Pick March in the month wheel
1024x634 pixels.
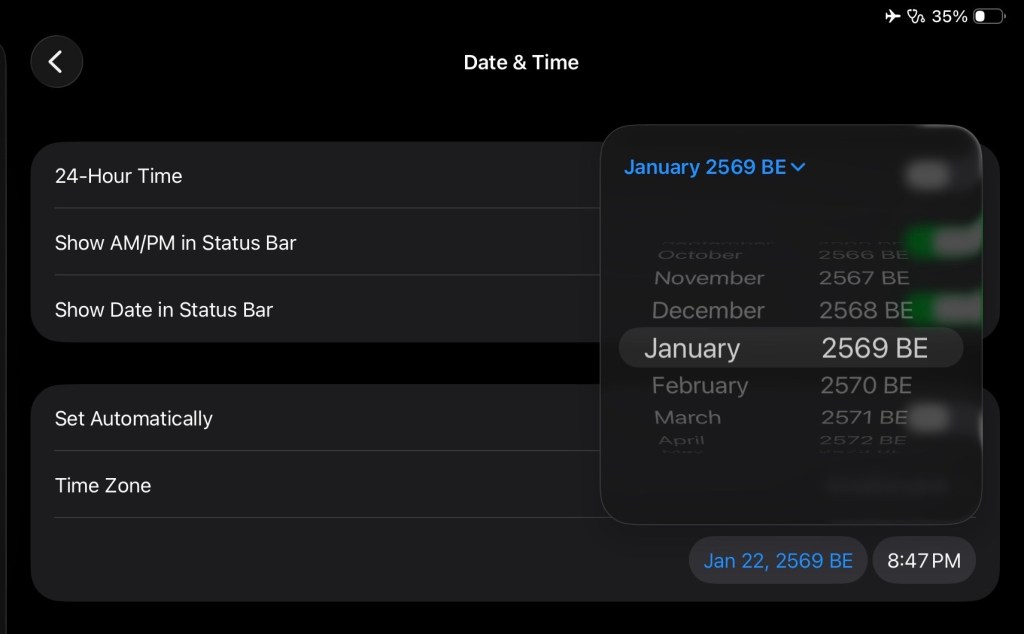687,417
